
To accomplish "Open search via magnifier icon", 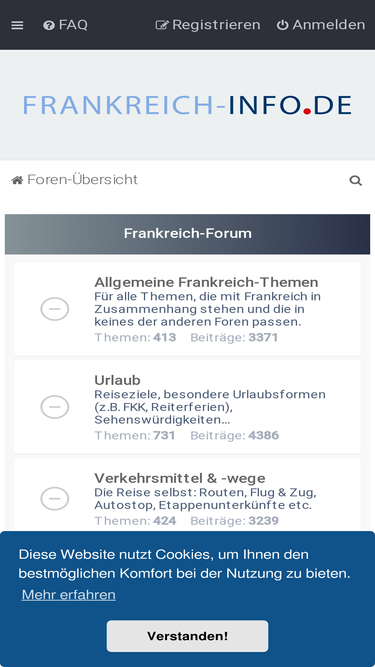I will 355,181.
